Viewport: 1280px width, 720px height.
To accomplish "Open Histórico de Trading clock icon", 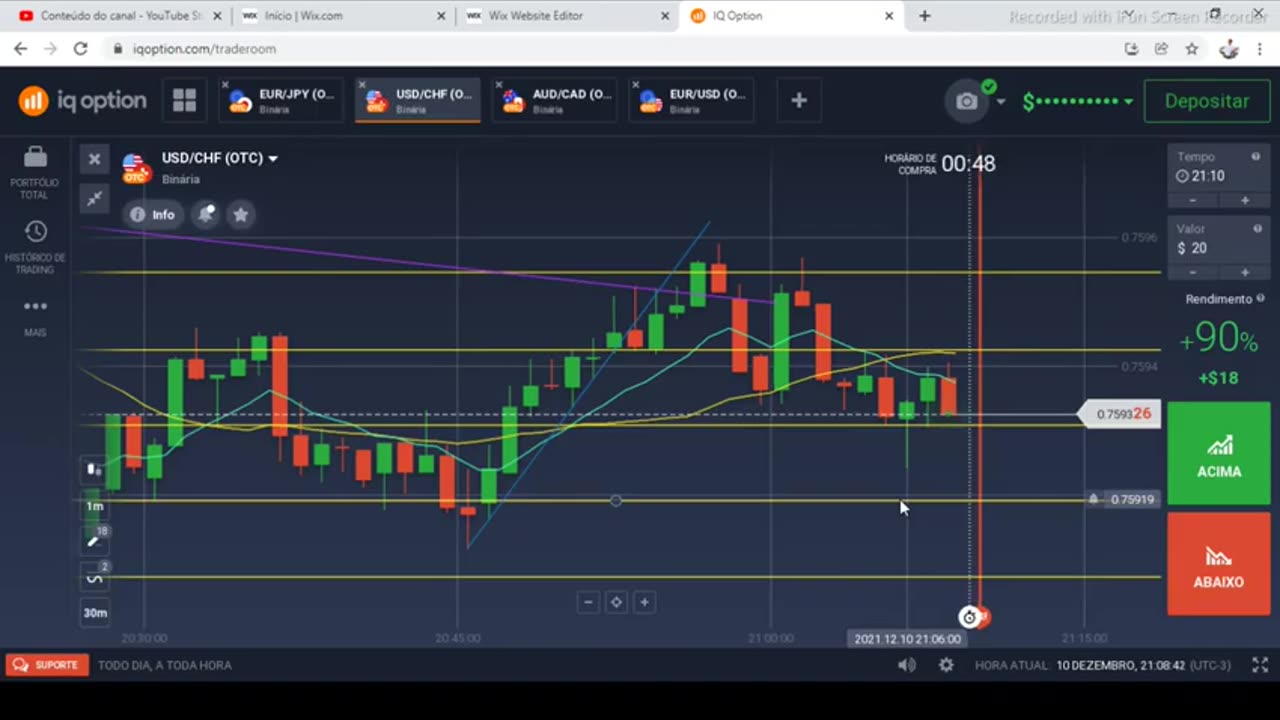I will pos(35,231).
